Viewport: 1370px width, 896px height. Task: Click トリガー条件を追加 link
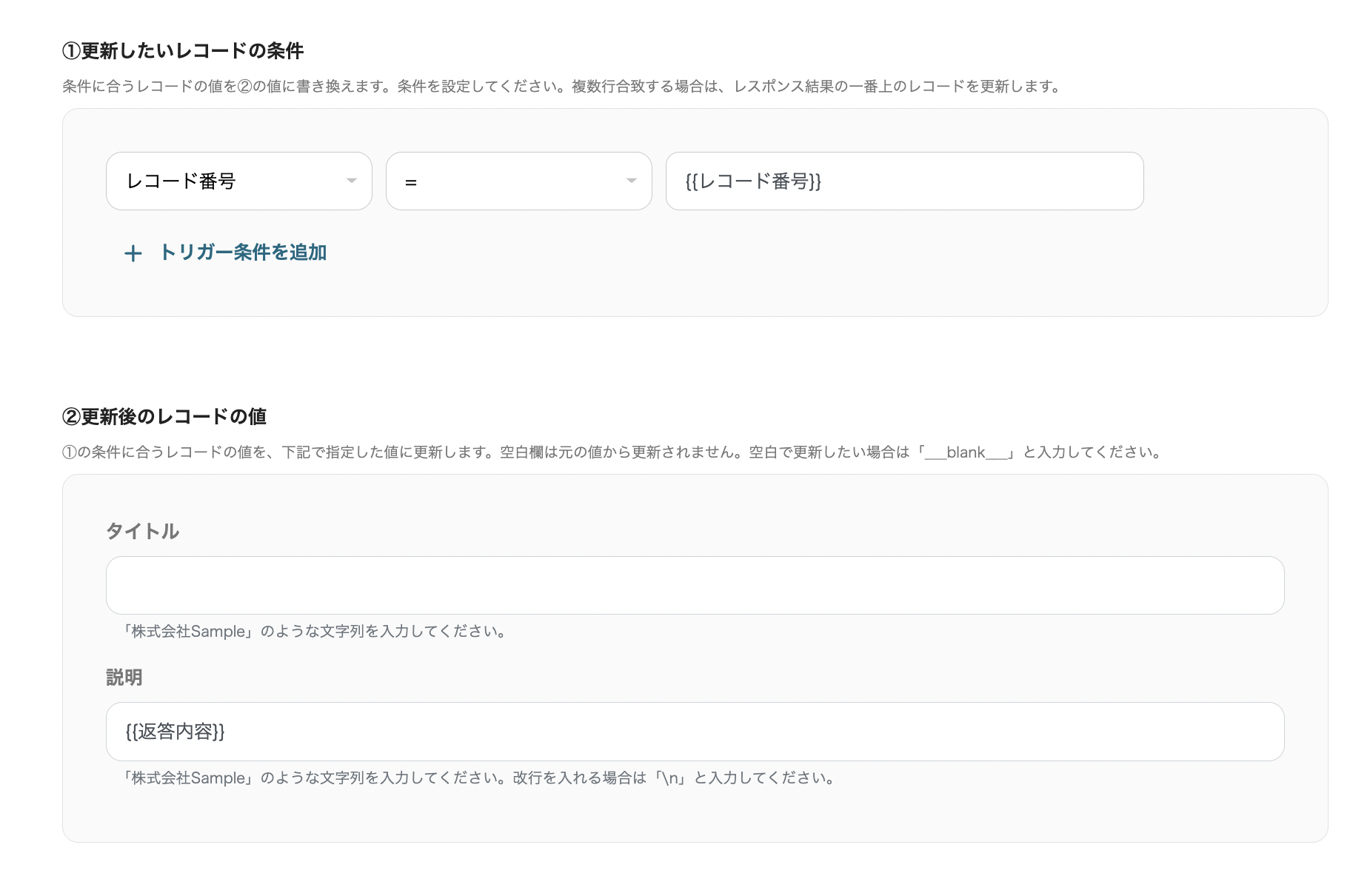click(243, 253)
